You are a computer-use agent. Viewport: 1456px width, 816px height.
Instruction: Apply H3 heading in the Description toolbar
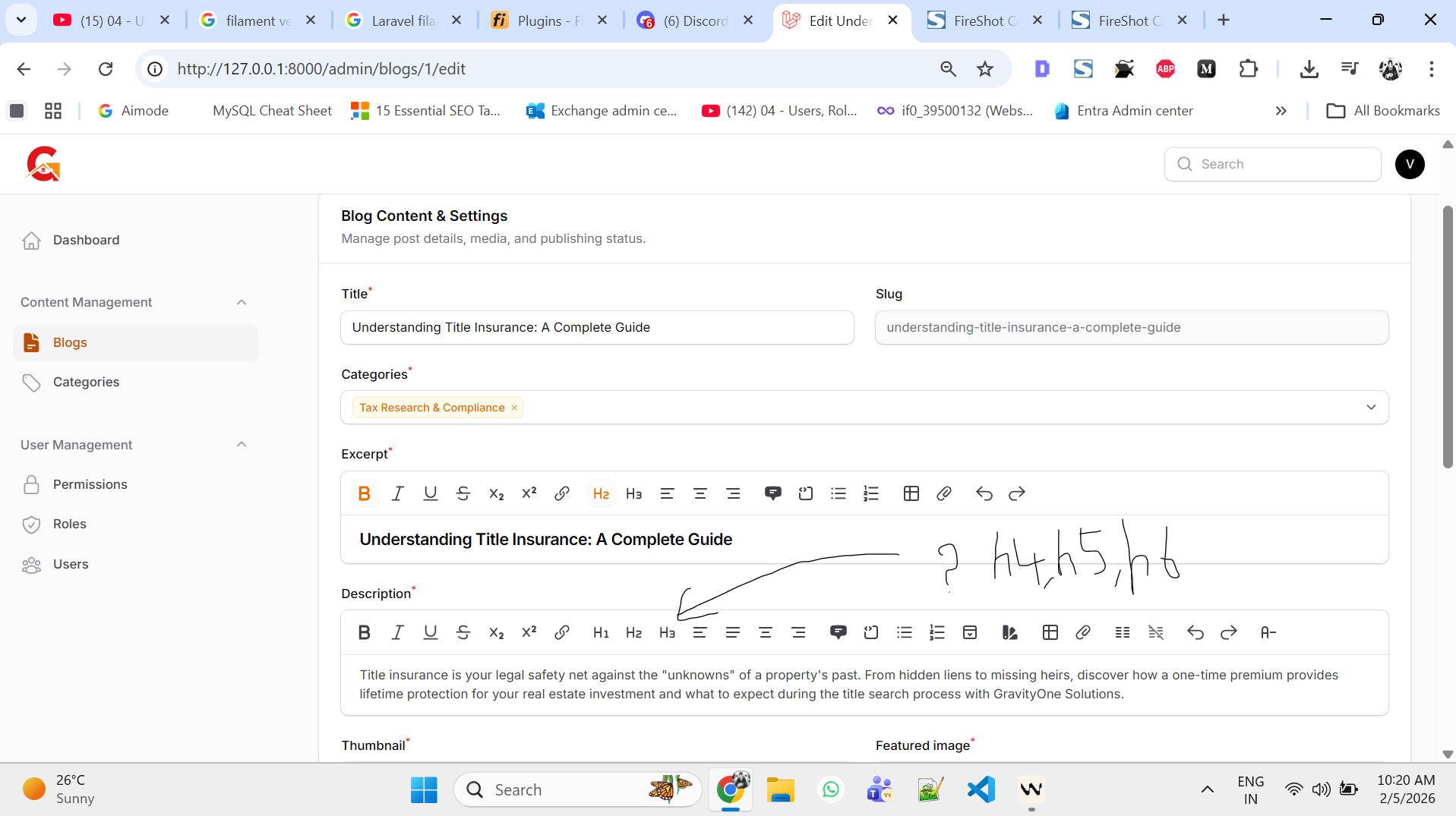click(667, 632)
